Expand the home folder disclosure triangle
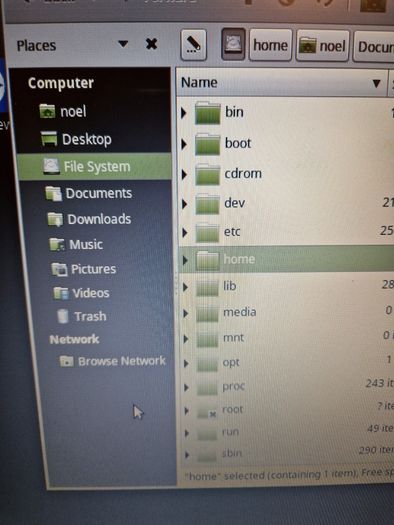Screen dimensions: 394x525 pos(185,260)
